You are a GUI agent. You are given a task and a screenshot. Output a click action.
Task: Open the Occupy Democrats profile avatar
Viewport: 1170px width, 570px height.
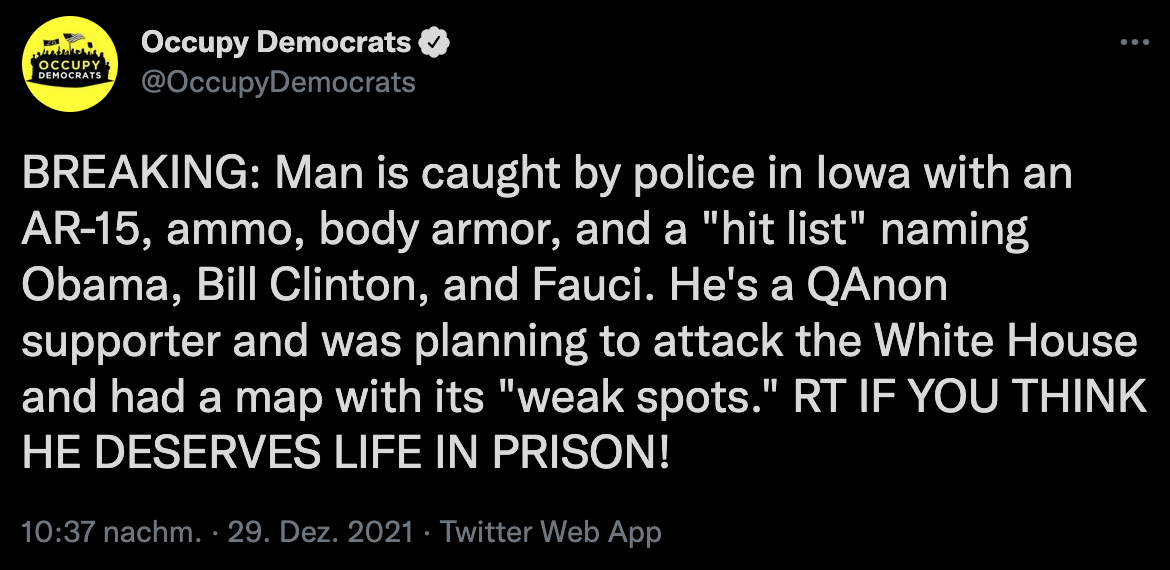click(70, 64)
